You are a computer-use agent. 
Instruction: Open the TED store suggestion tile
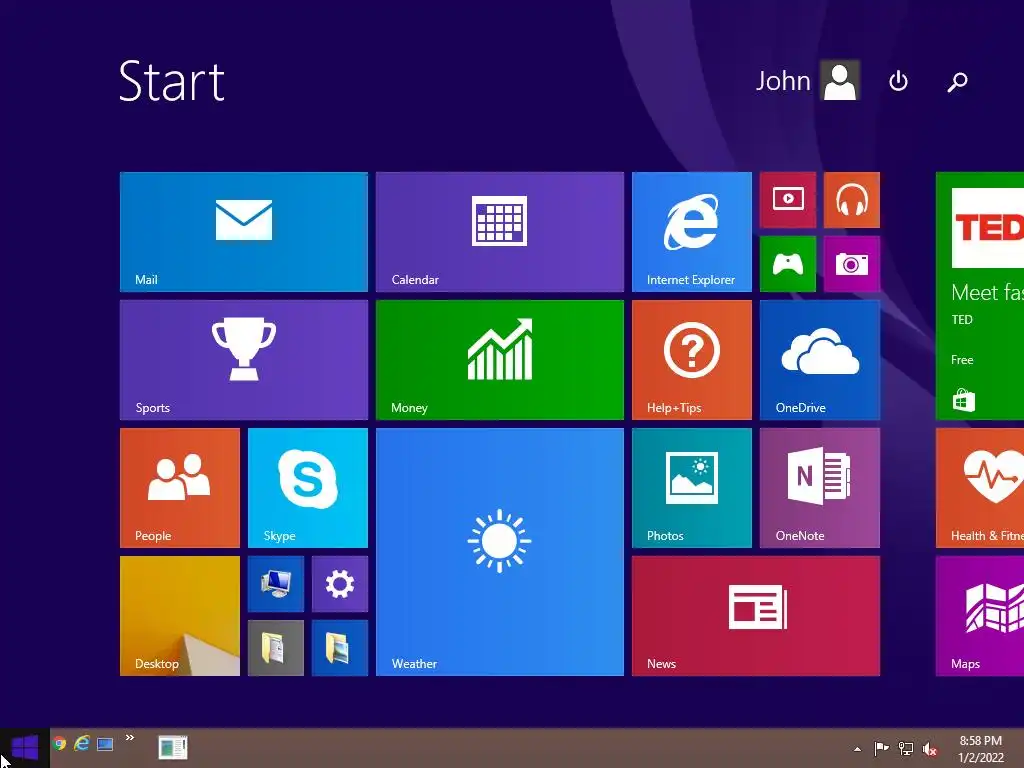pyautogui.click(x=980, y=296)
